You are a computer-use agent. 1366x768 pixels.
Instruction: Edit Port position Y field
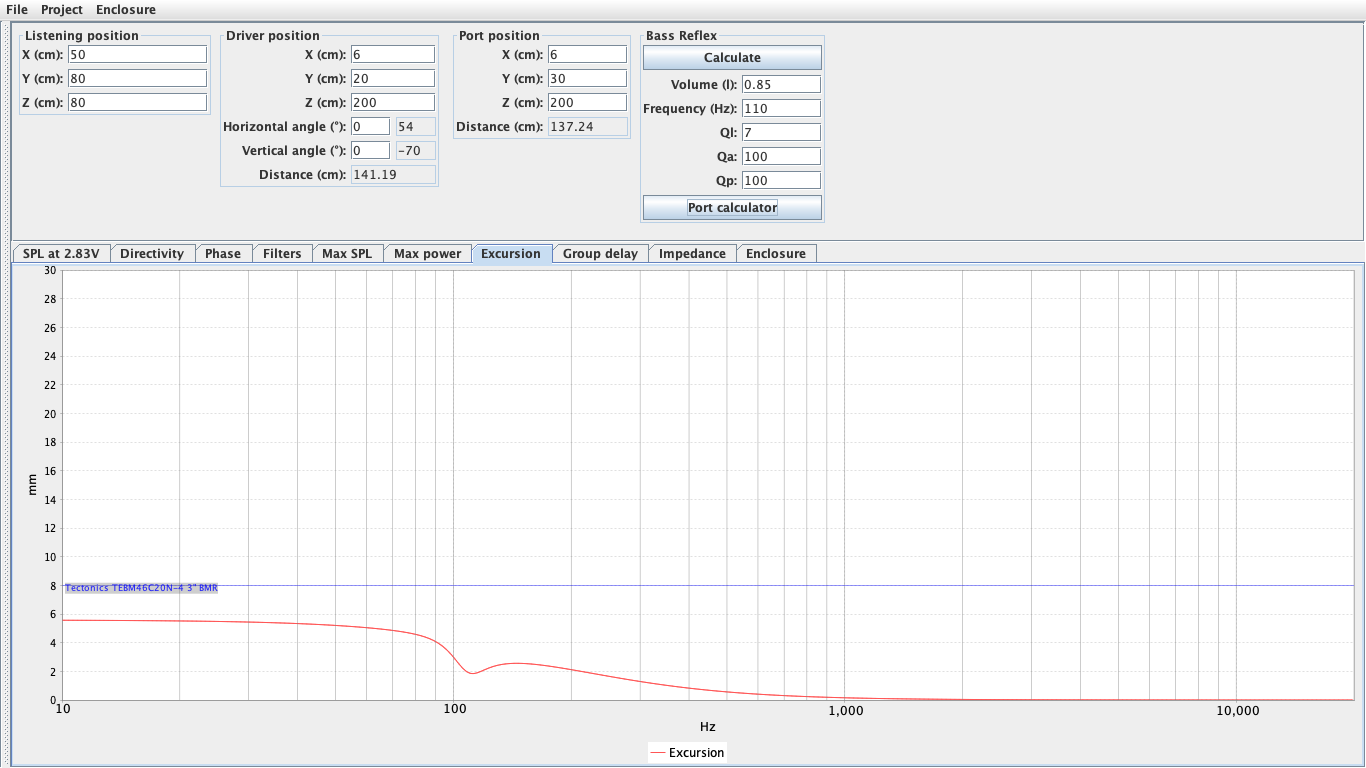click(587, 78)
